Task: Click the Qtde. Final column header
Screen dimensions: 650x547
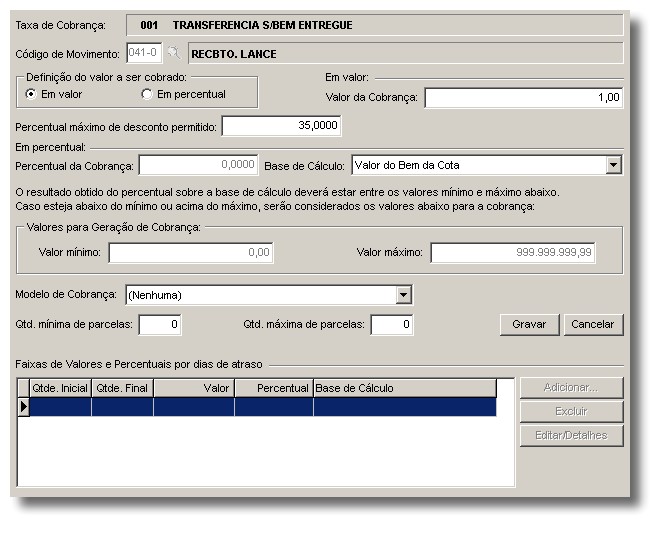Action: [122, 388]
